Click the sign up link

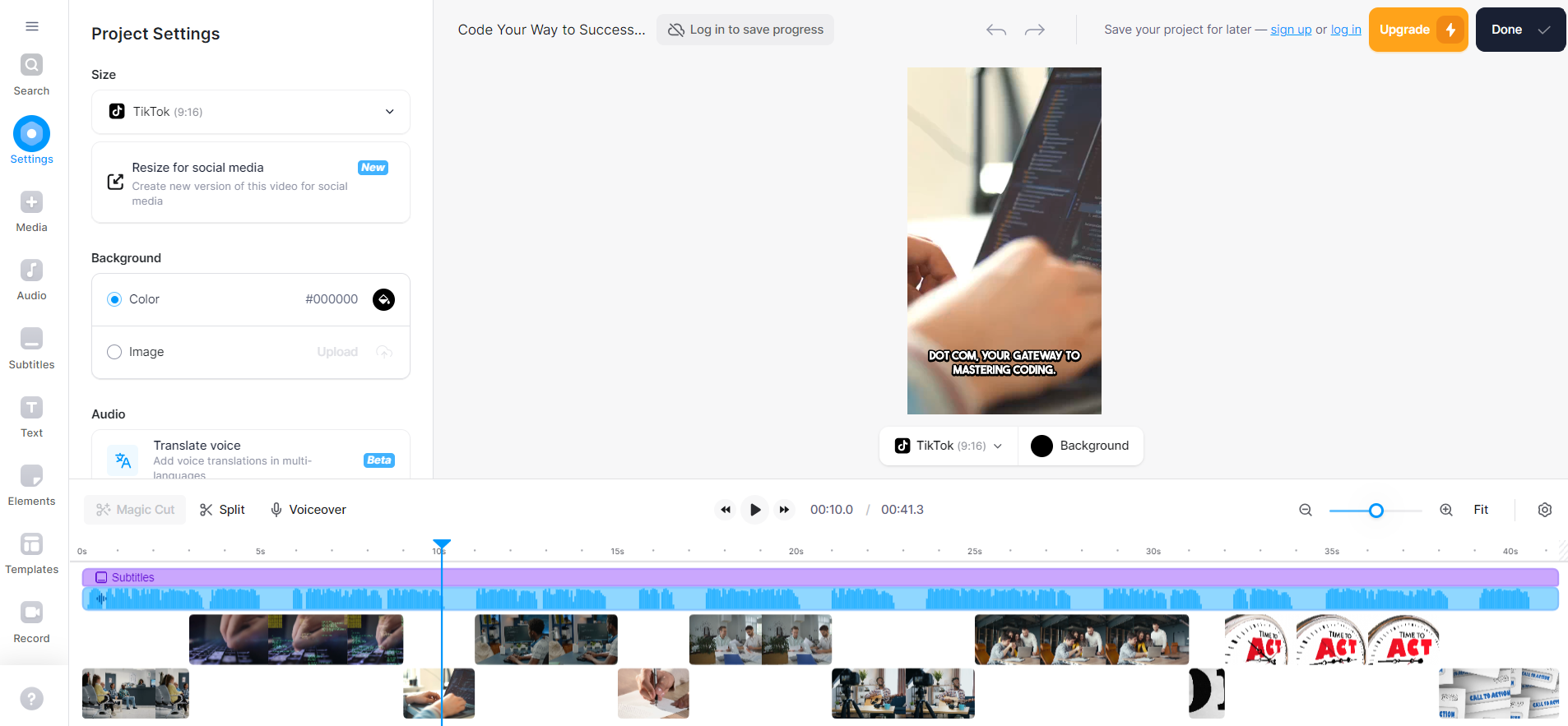click(x=1291, y=30)
